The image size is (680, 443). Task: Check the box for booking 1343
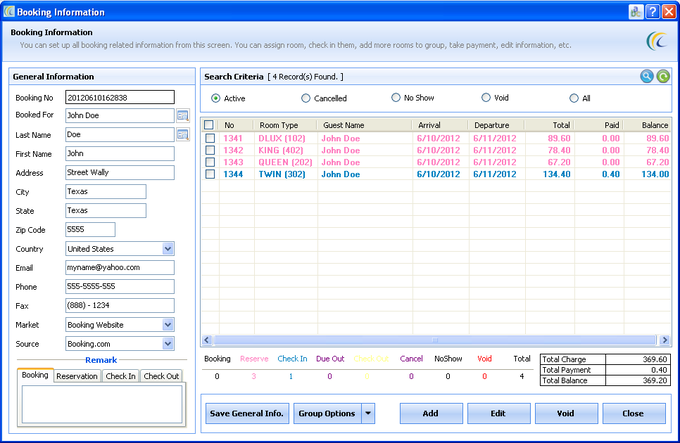tap(210, 162)
